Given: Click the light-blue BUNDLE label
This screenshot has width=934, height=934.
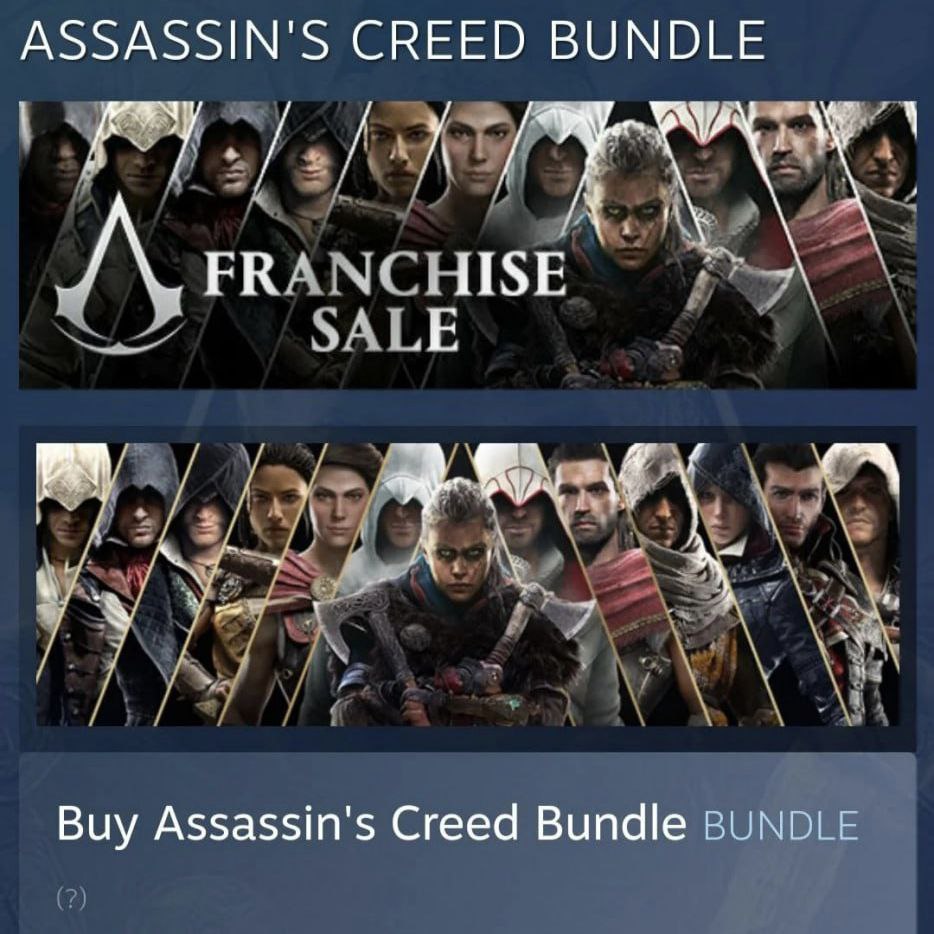Looking at the screenshot, I should 781,826.
